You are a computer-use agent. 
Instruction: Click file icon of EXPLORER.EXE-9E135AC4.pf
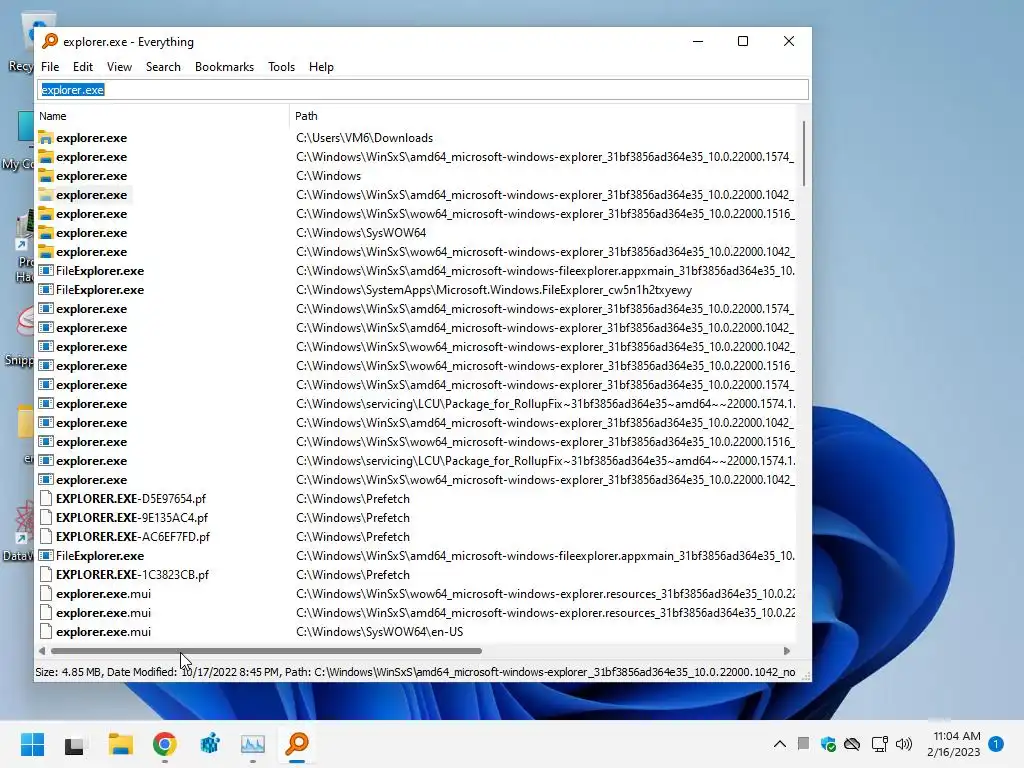click(x=46, y=517)
